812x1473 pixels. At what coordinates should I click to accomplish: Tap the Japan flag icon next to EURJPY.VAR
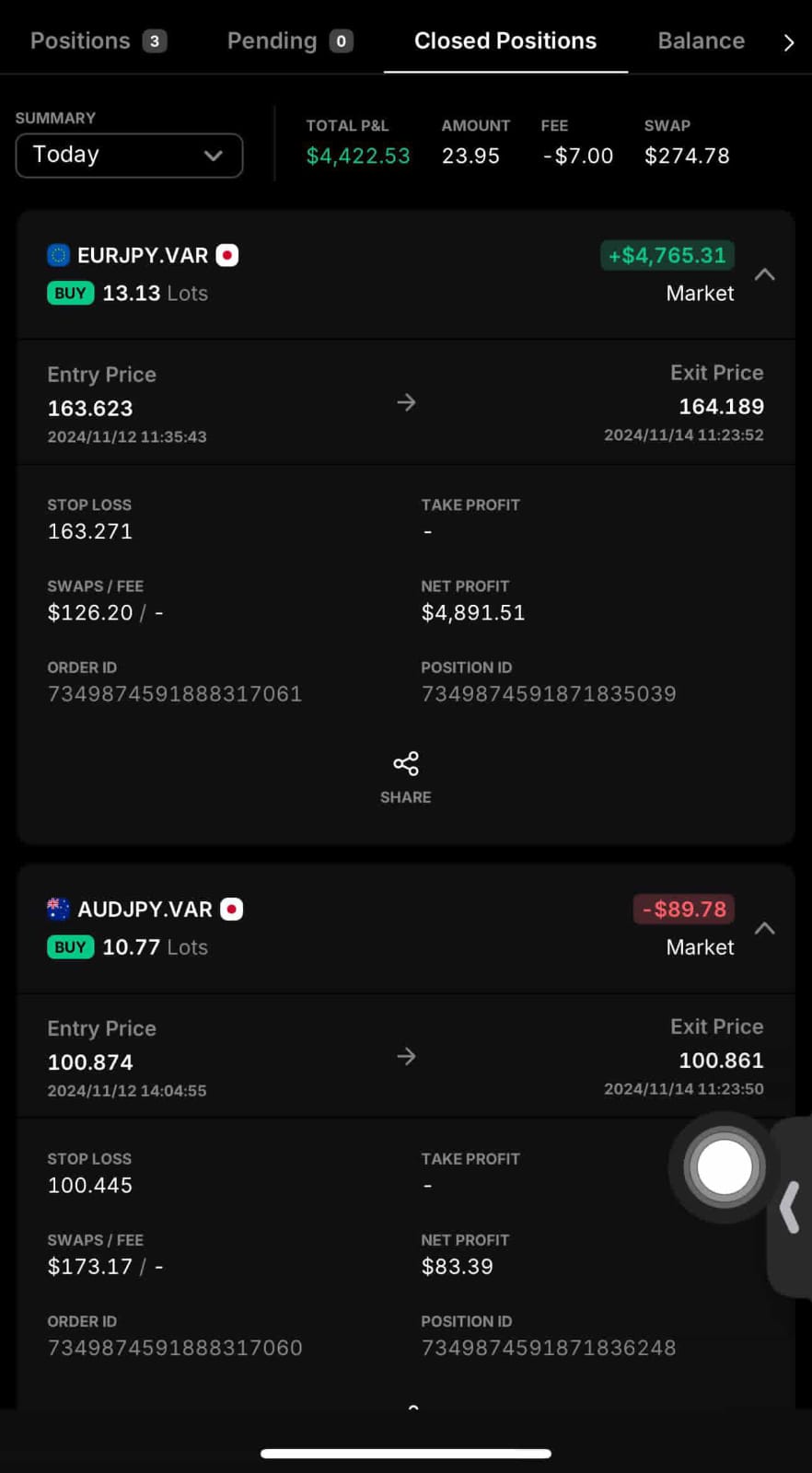(x=227, y=255)
